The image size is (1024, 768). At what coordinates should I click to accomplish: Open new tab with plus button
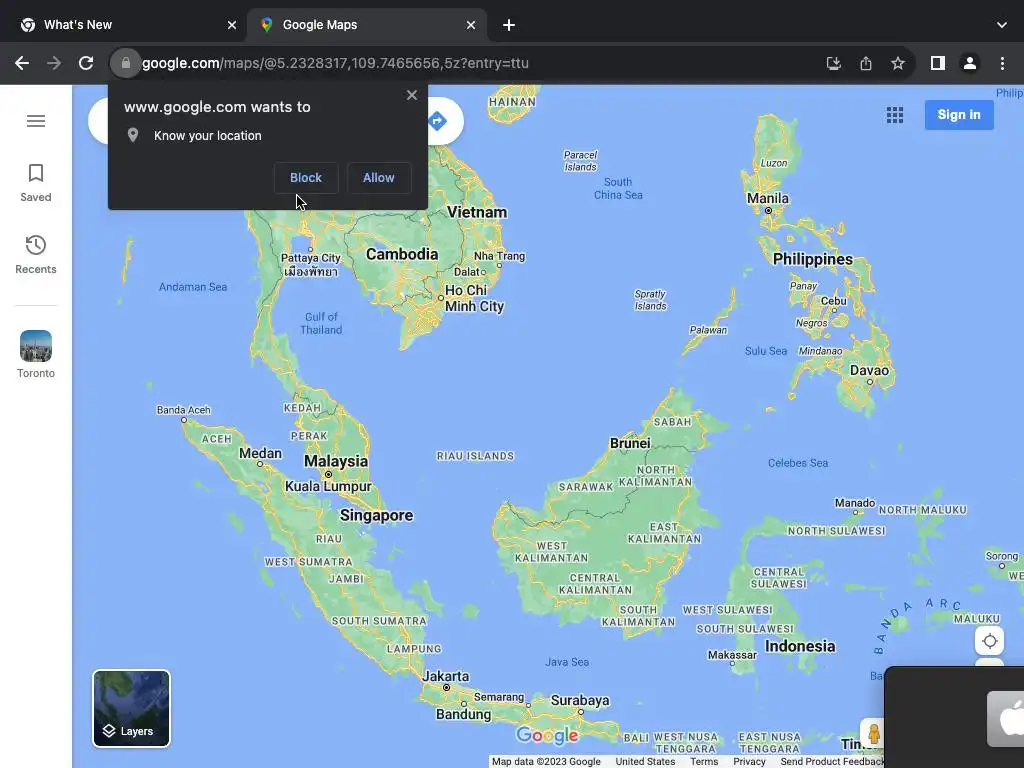click(509, 25)
